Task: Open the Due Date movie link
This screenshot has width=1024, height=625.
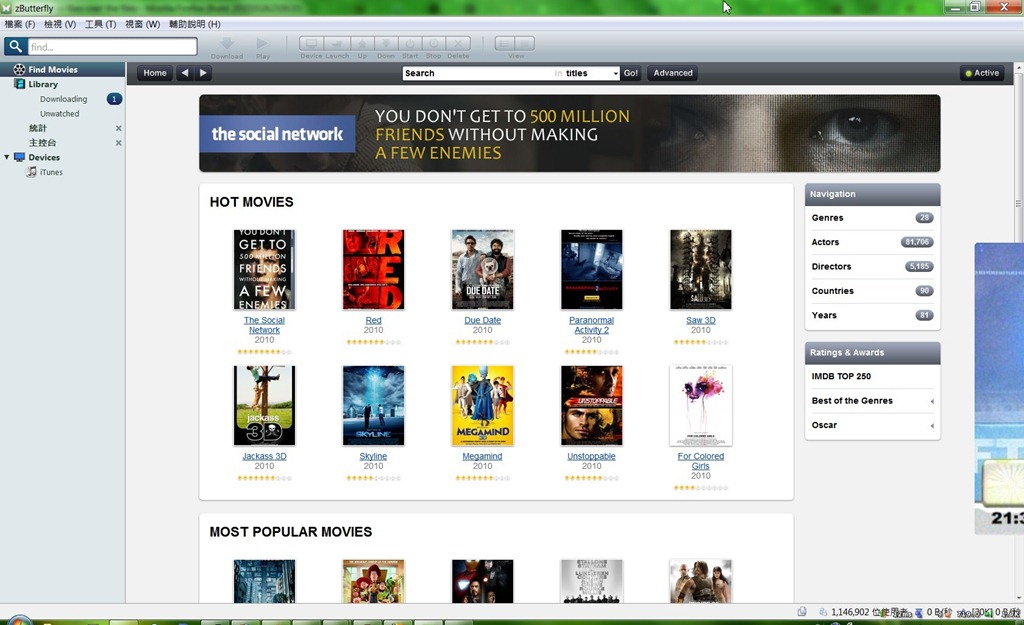Action: (483, 320)
